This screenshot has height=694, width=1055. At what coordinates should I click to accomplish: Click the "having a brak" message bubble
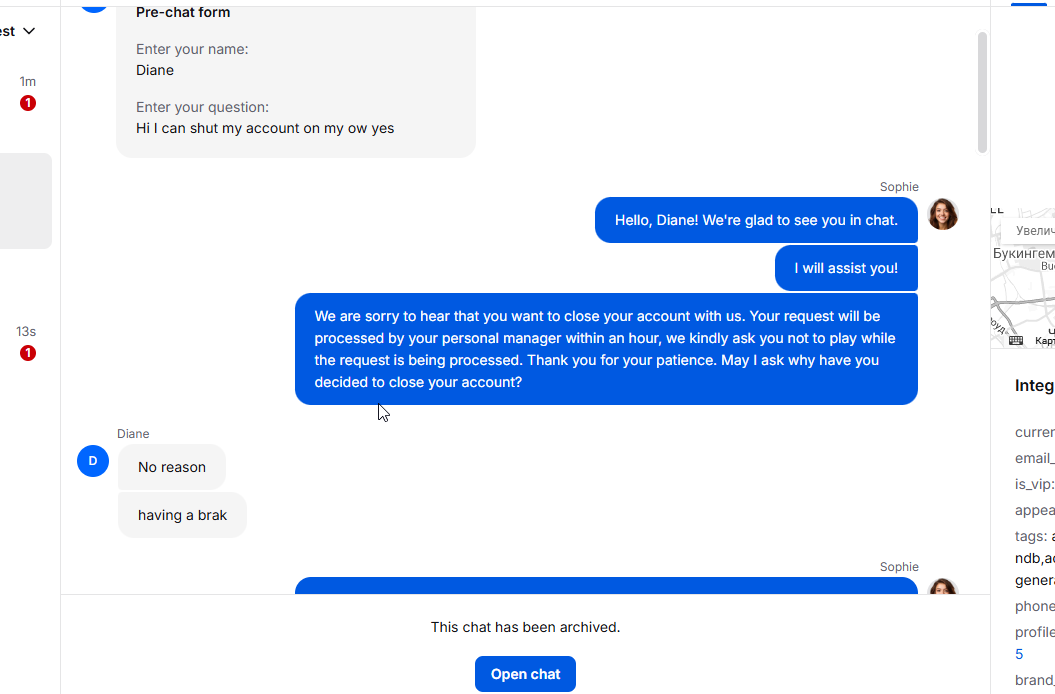[182, 515]
